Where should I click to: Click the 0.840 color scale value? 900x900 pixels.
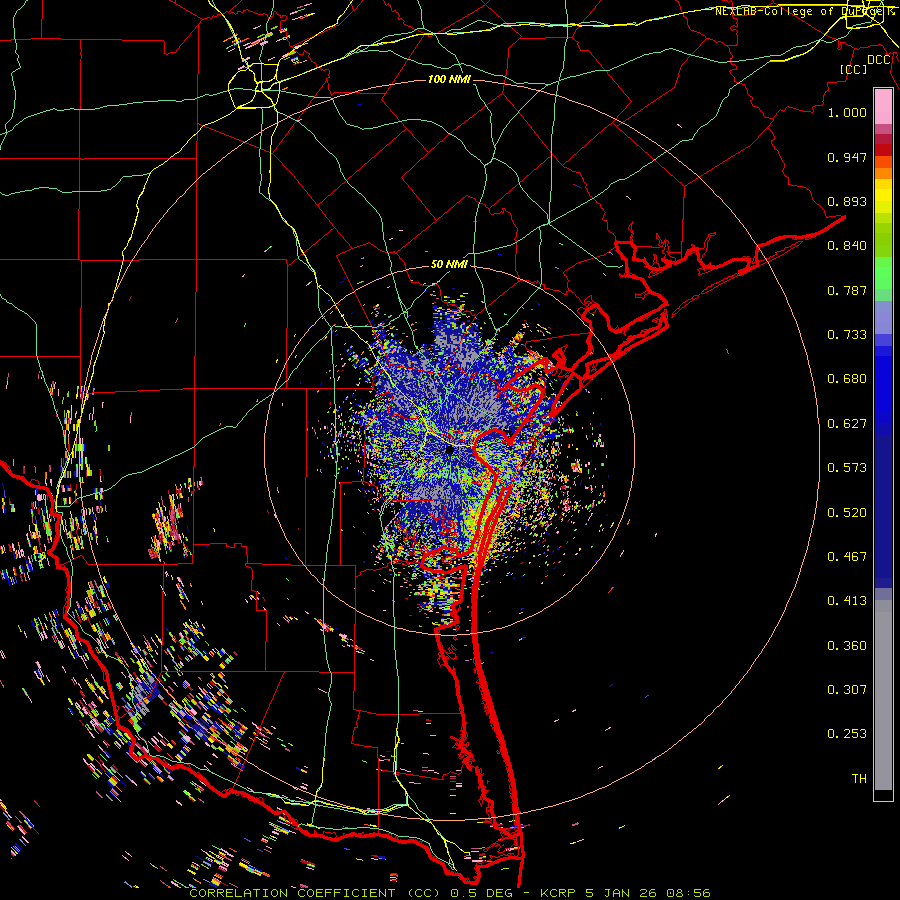pos(847,246)
